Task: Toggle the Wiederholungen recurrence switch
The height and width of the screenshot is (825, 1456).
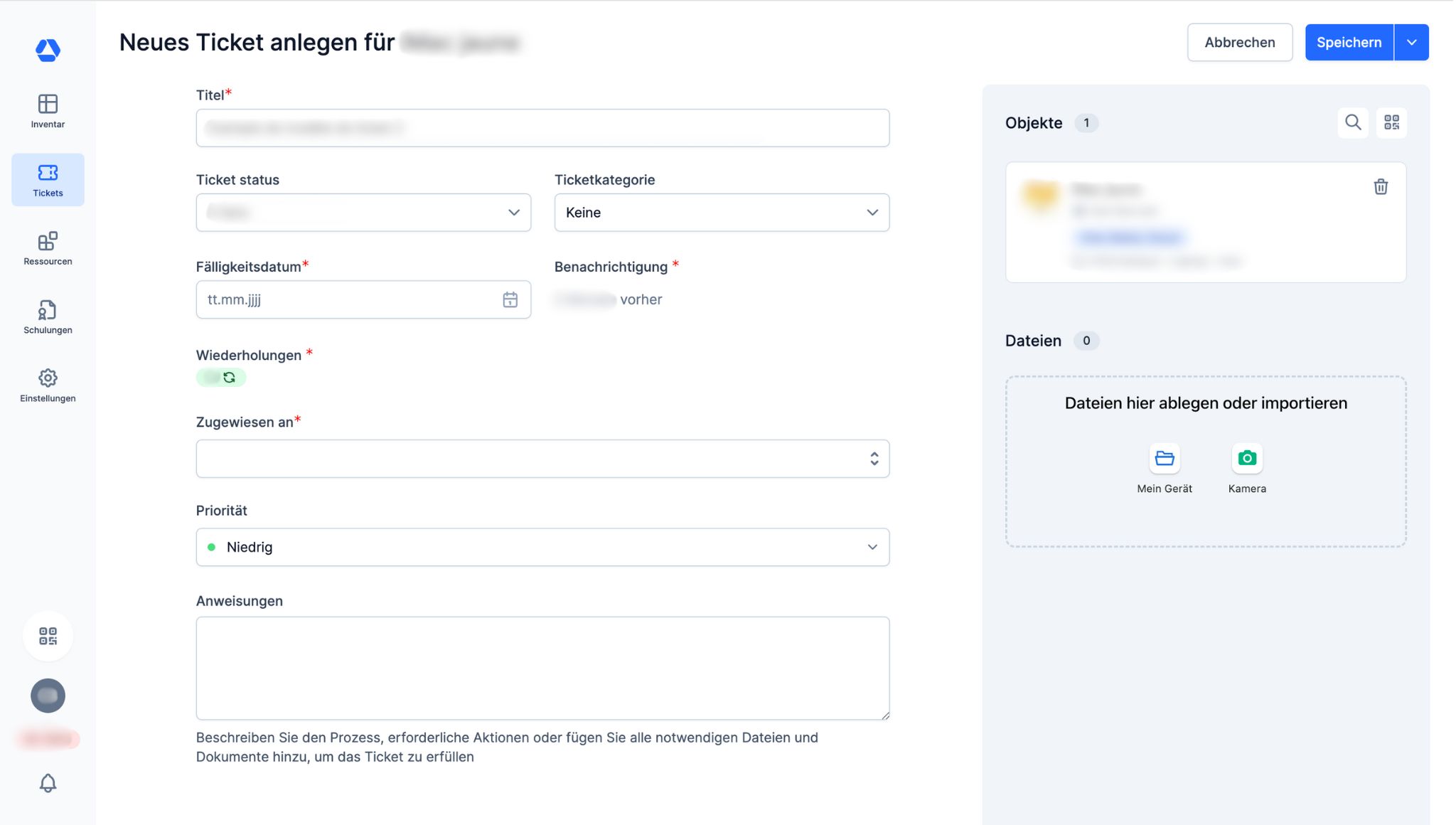Action: coord(221,378)
